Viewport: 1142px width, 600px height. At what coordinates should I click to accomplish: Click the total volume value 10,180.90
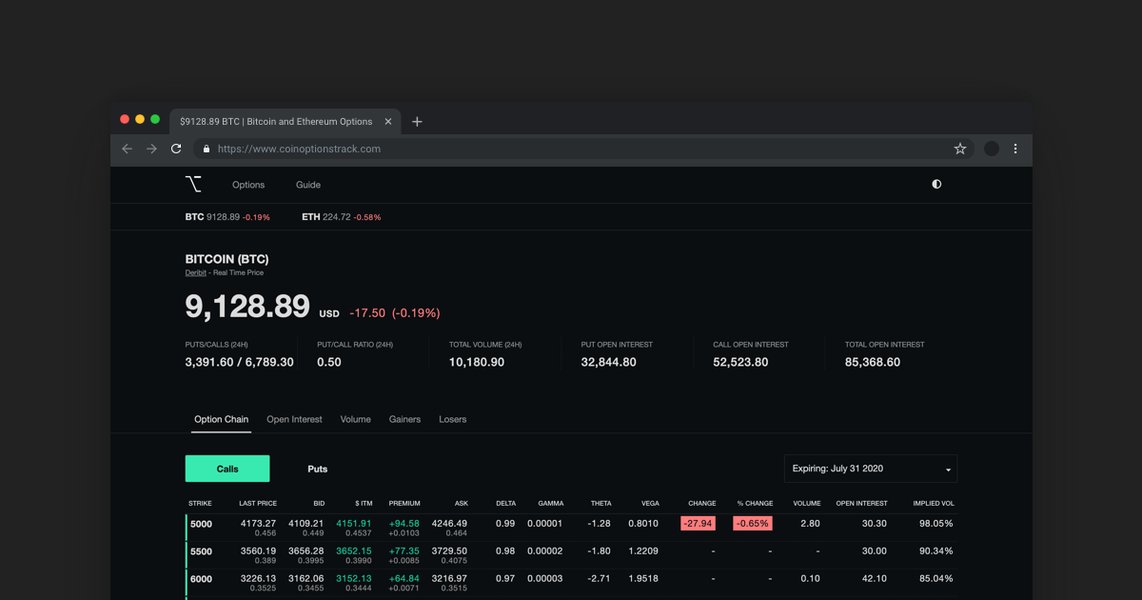(x=476, y=362)
